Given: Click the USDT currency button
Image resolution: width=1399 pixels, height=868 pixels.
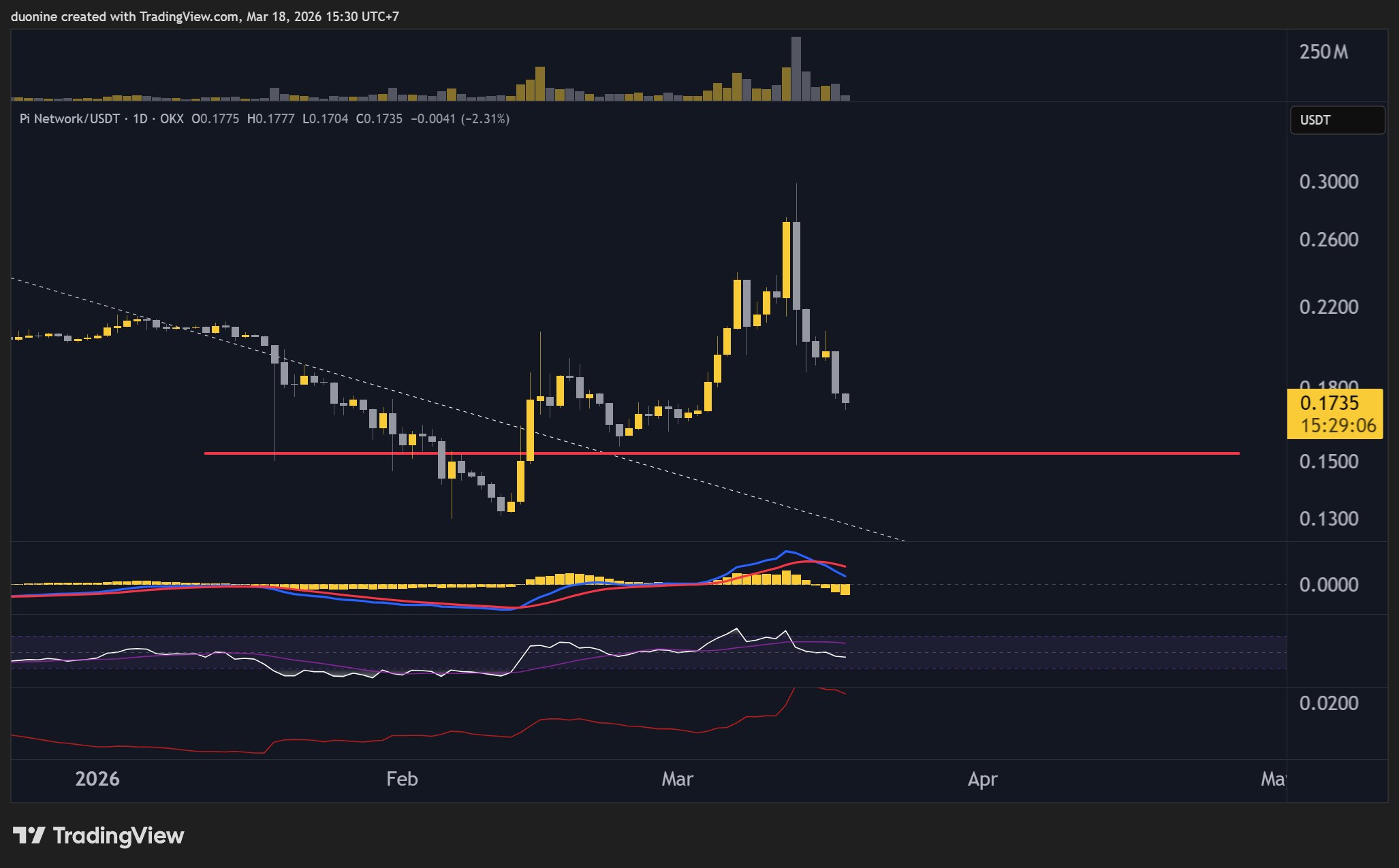Looking at the screenshot, I should [x=1336, y=120].
